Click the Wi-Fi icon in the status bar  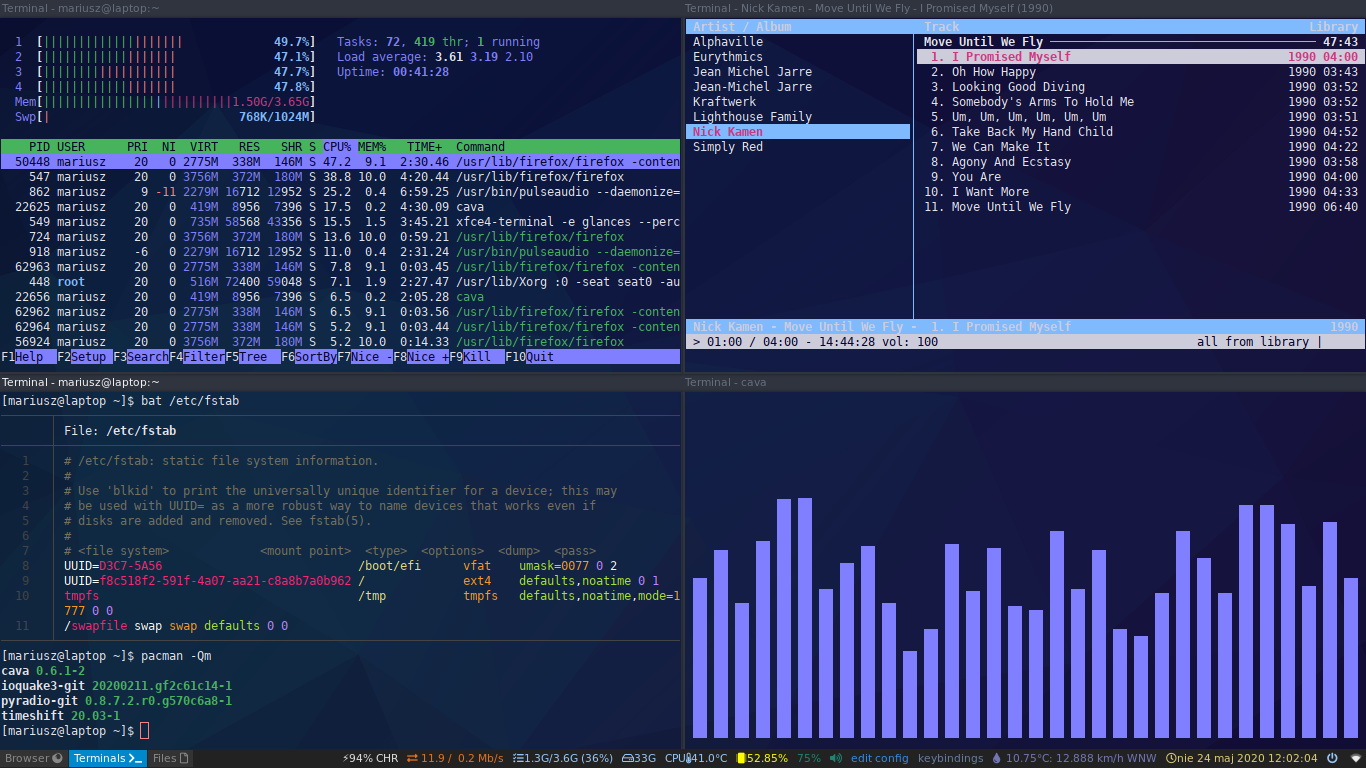pos(1356,758)
